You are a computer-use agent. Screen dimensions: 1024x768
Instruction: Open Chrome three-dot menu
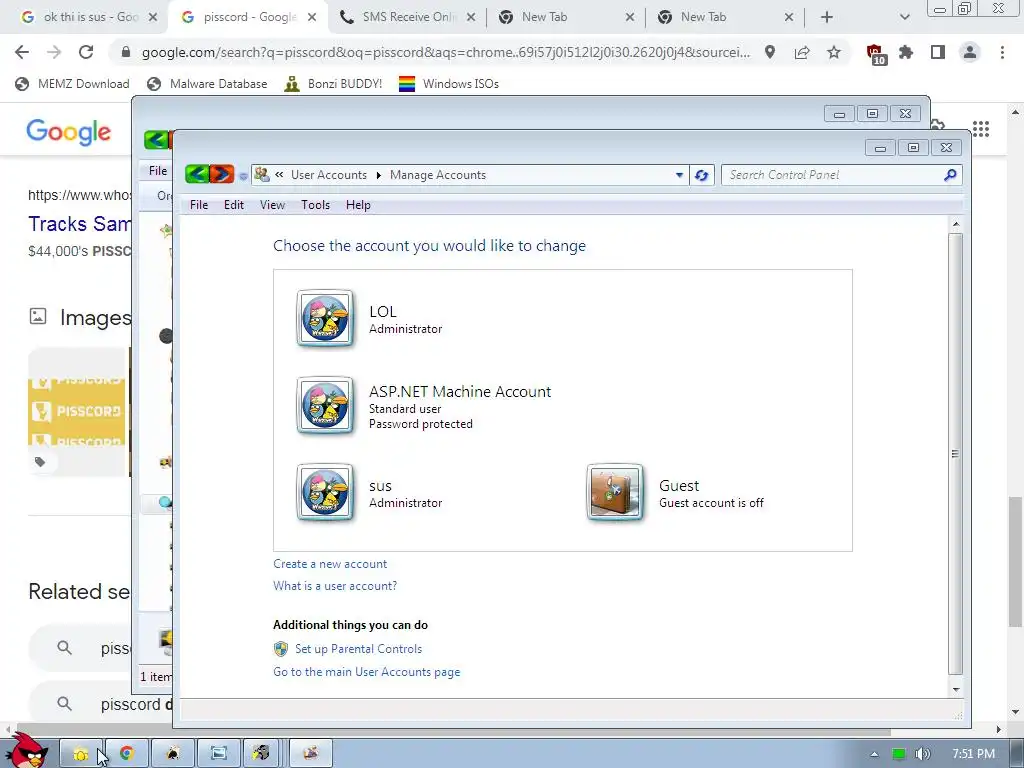pyautogui.click(x=1002, y=52)
